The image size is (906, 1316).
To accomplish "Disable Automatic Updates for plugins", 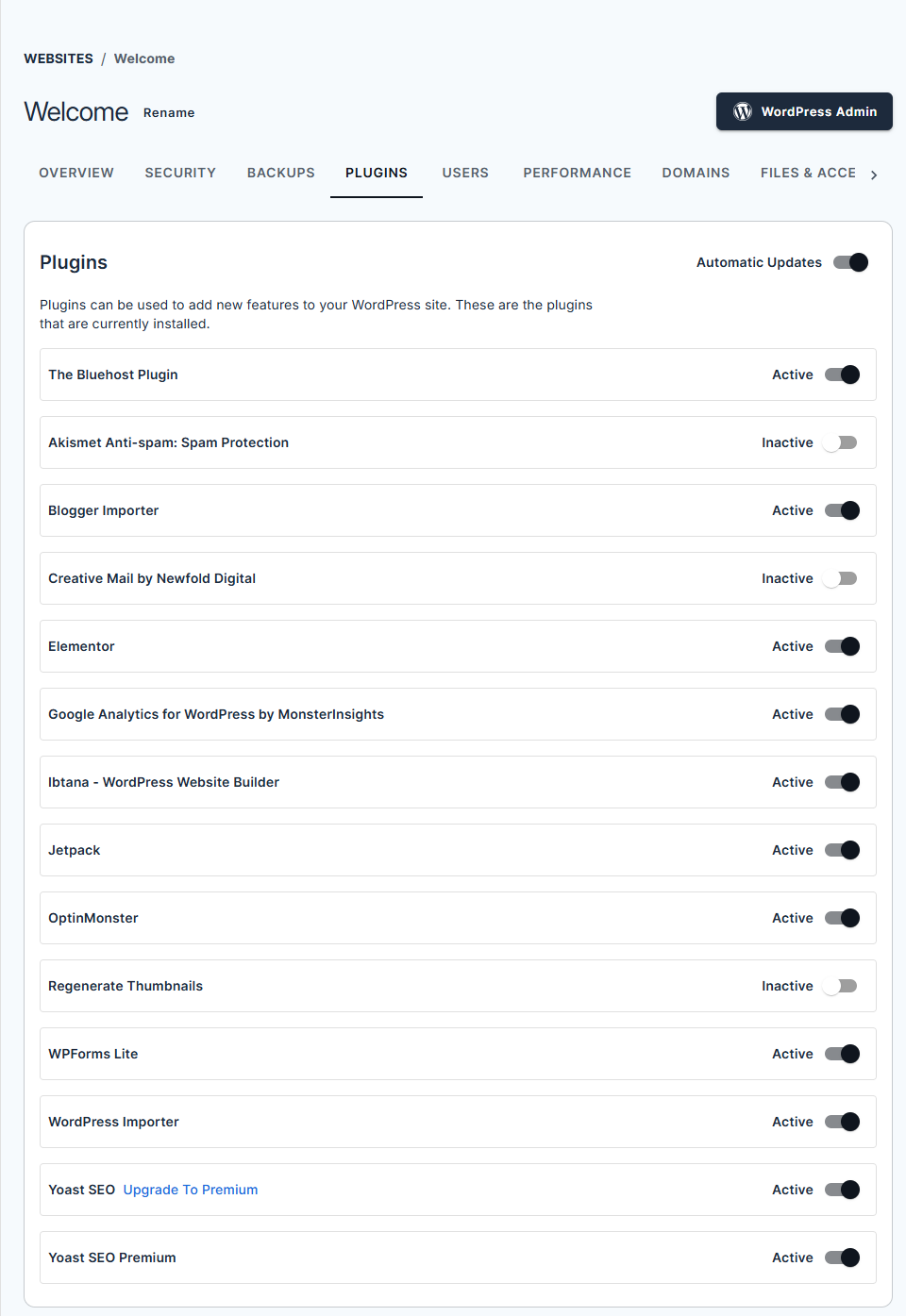I will coord(850,262).
